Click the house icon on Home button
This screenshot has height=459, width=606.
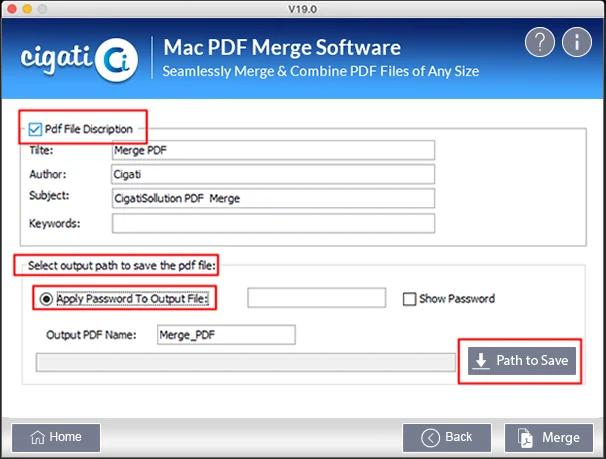point(37,437)
